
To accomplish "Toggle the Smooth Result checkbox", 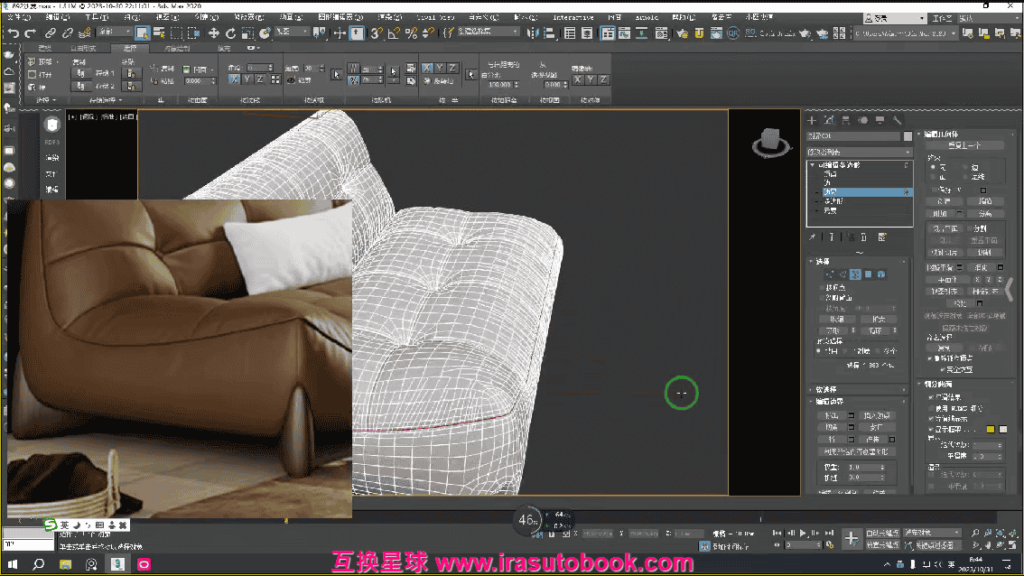I will (x=931, y=397).
